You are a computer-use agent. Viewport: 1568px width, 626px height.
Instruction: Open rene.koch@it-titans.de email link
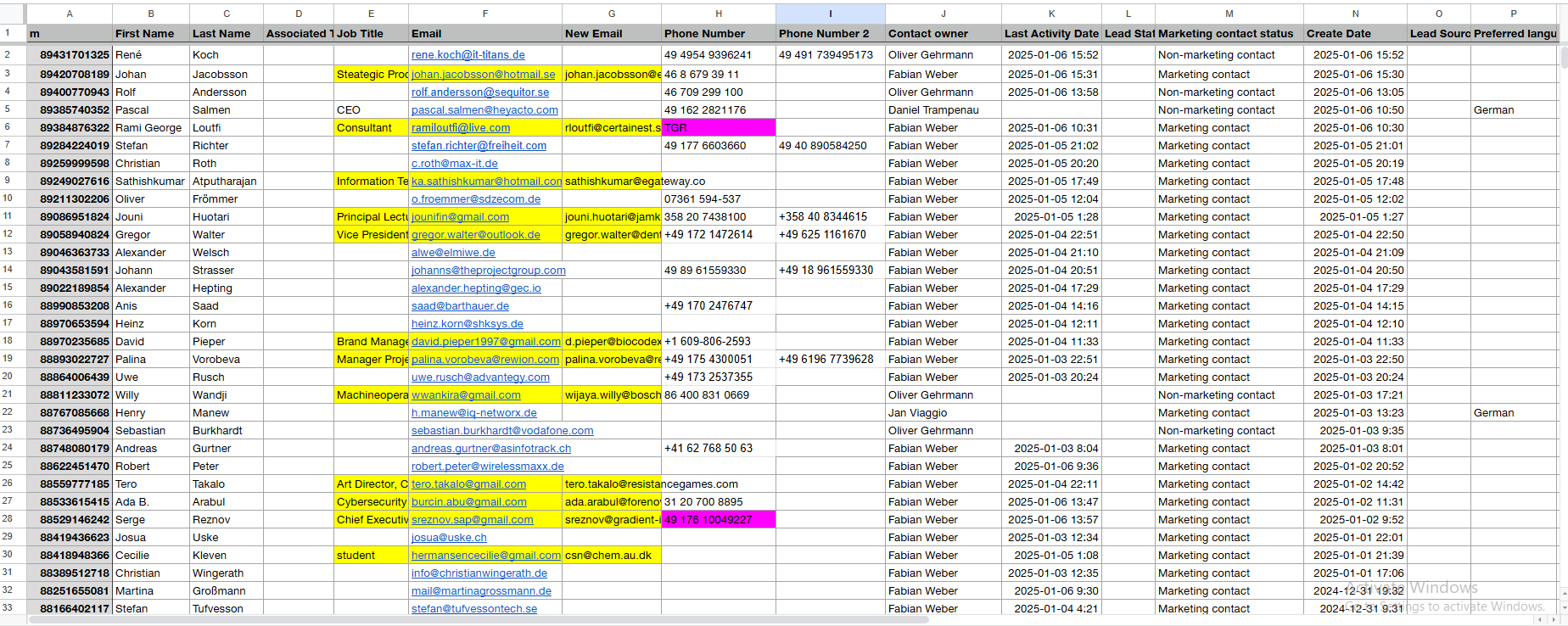click(x=468, y=55)
